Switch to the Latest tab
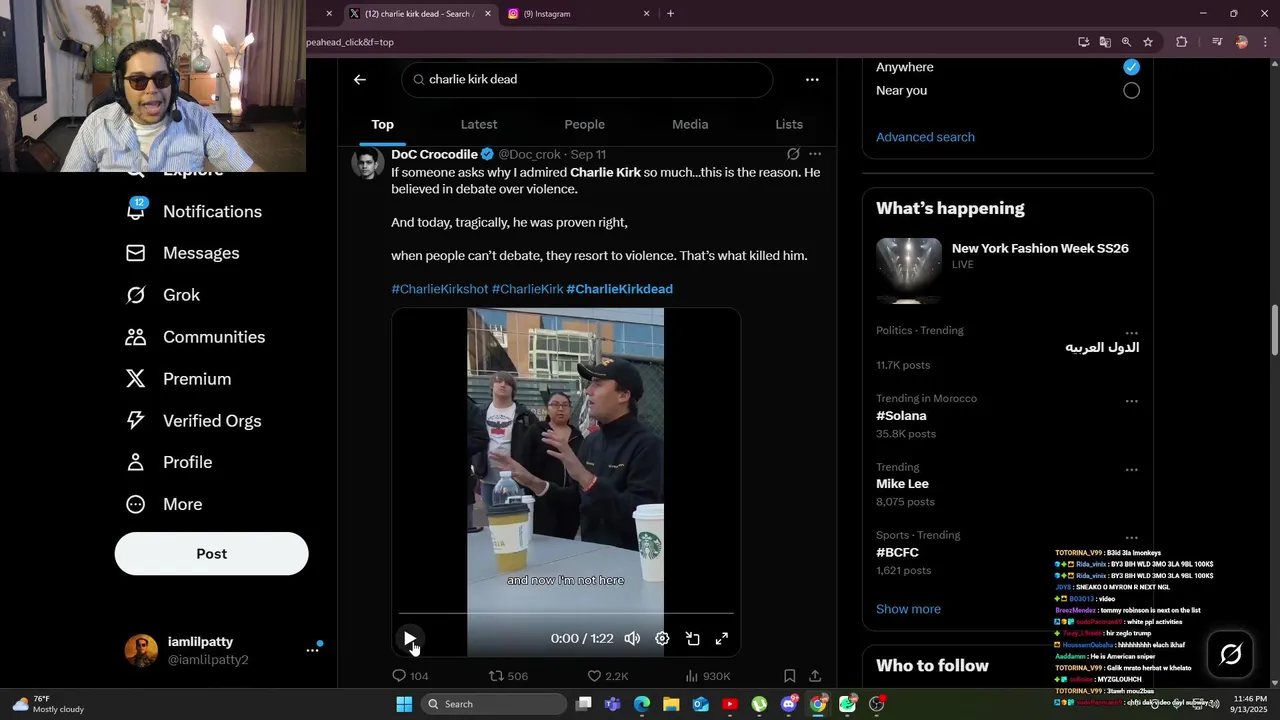Viewport: 1280px width, 720px height. pyautogui.click(x=479, y=124)
